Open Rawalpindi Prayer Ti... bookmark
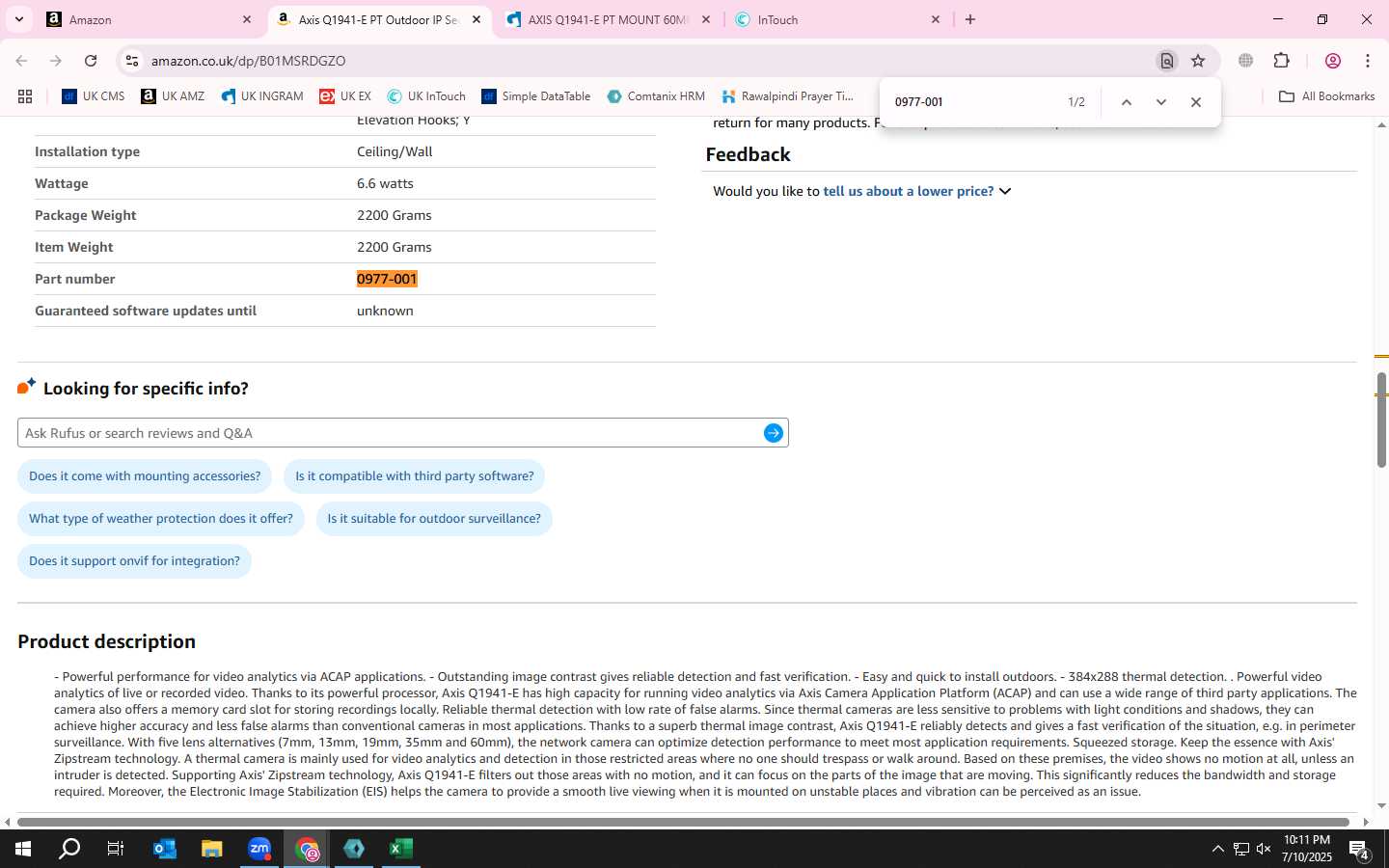Screen dimensions: 1389x868 (x=787, y=96)
